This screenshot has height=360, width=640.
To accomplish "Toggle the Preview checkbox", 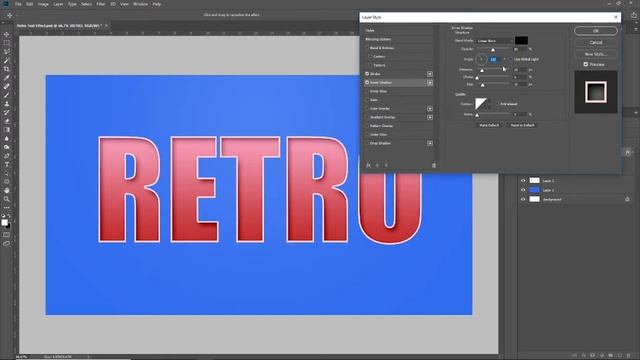I will [x=586, y=64].
